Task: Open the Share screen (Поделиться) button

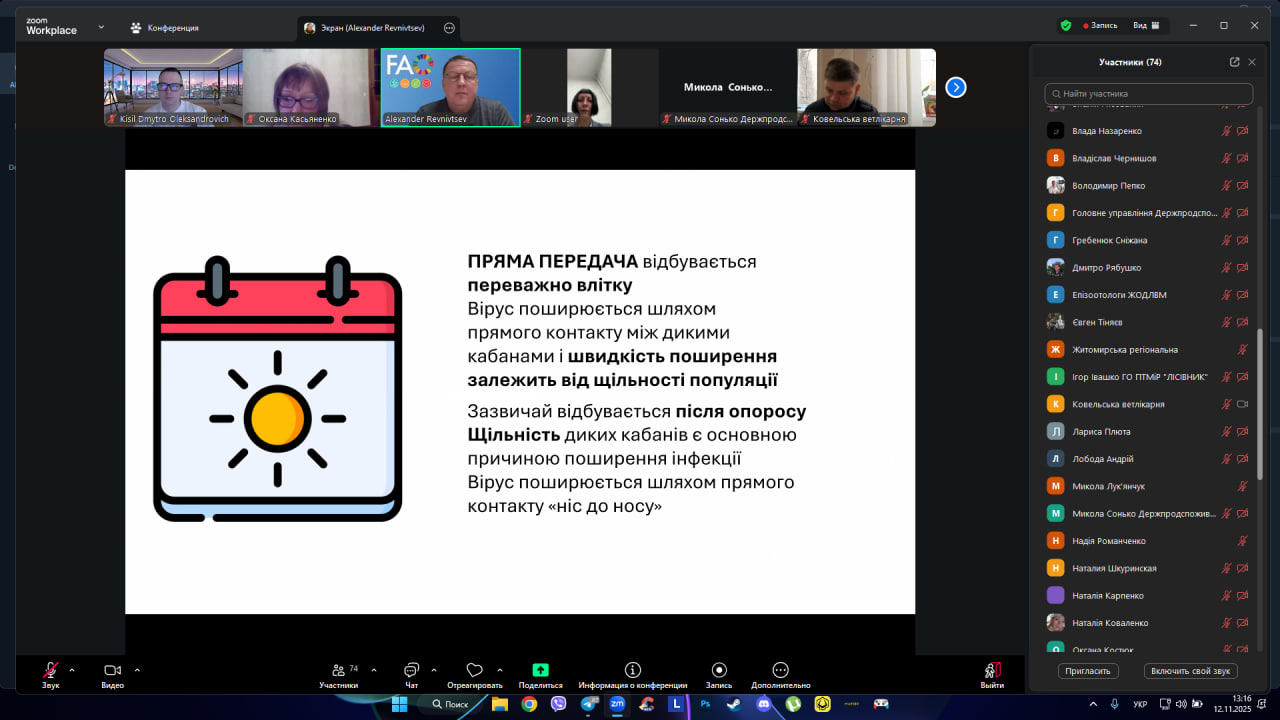Action: pos(540,671)
